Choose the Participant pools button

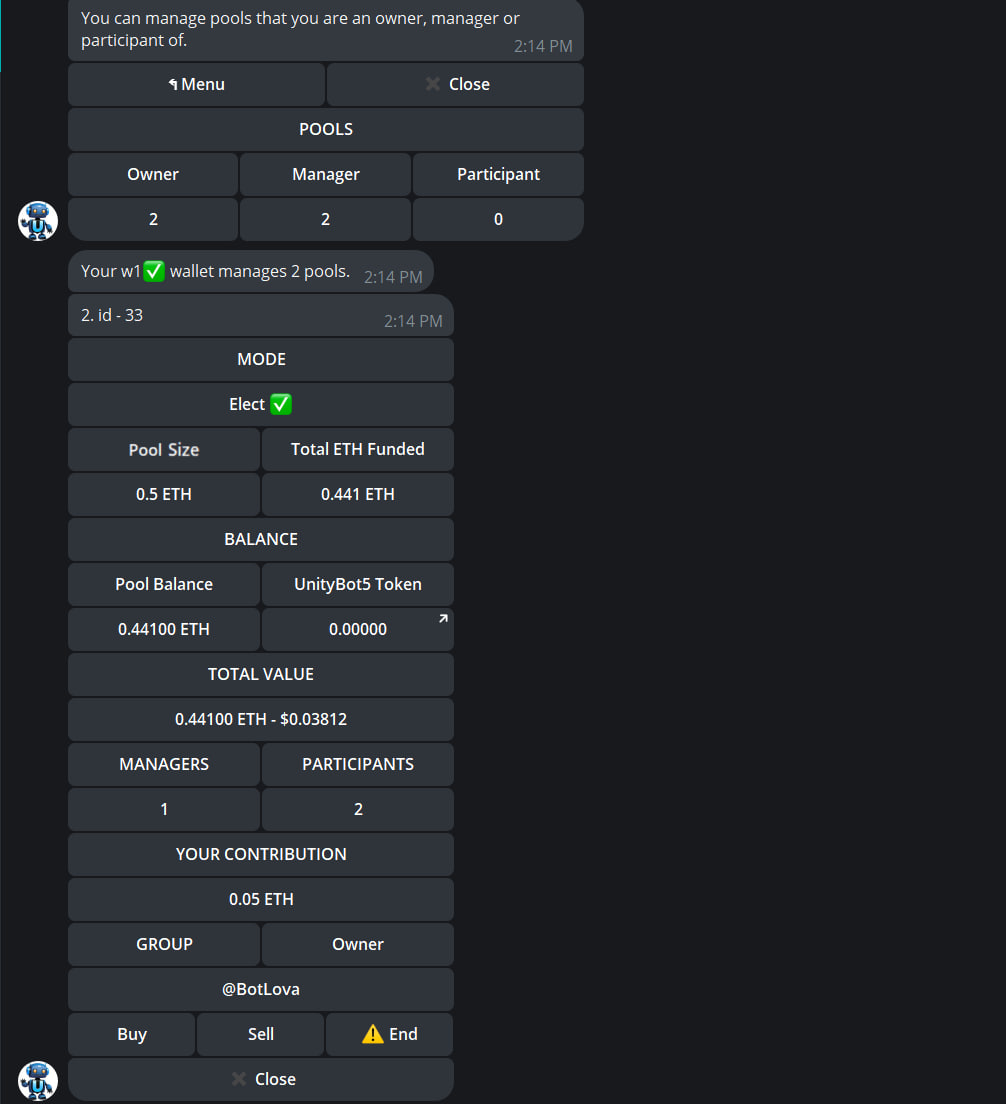click(498, 175)
